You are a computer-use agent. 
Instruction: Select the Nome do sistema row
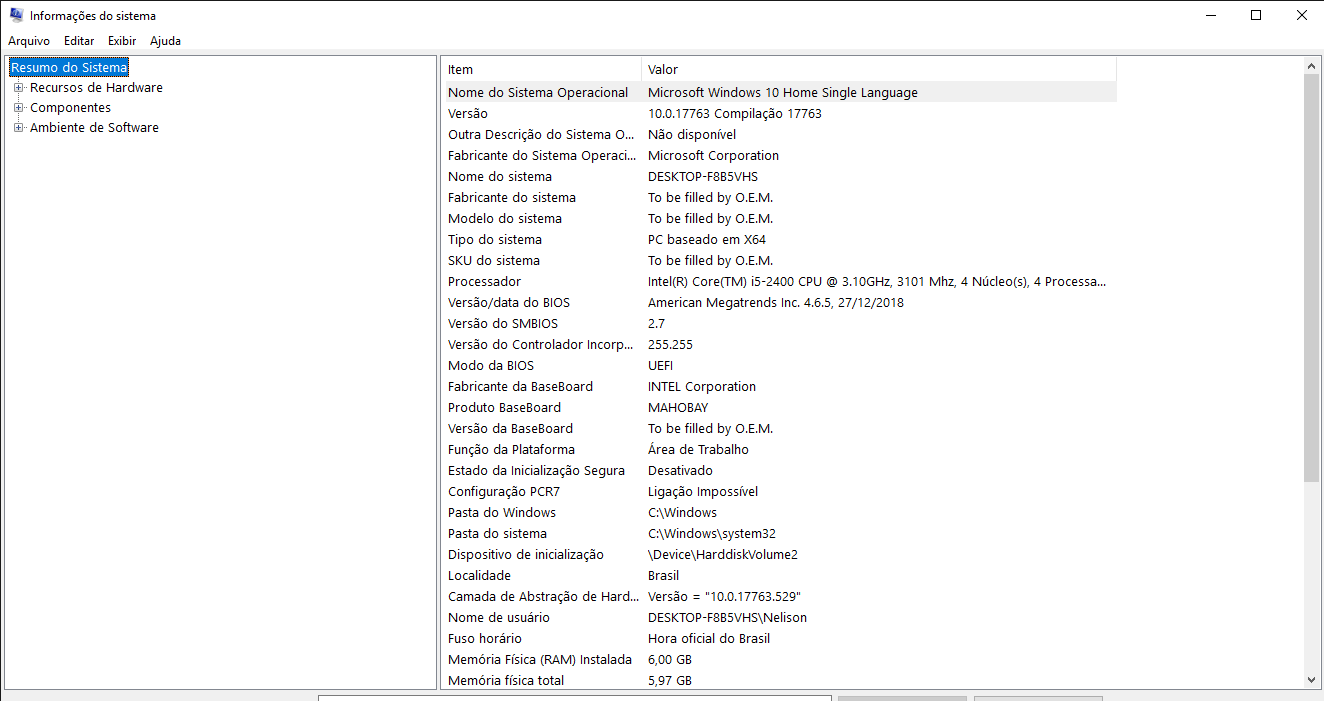click(x=779, y=176)
